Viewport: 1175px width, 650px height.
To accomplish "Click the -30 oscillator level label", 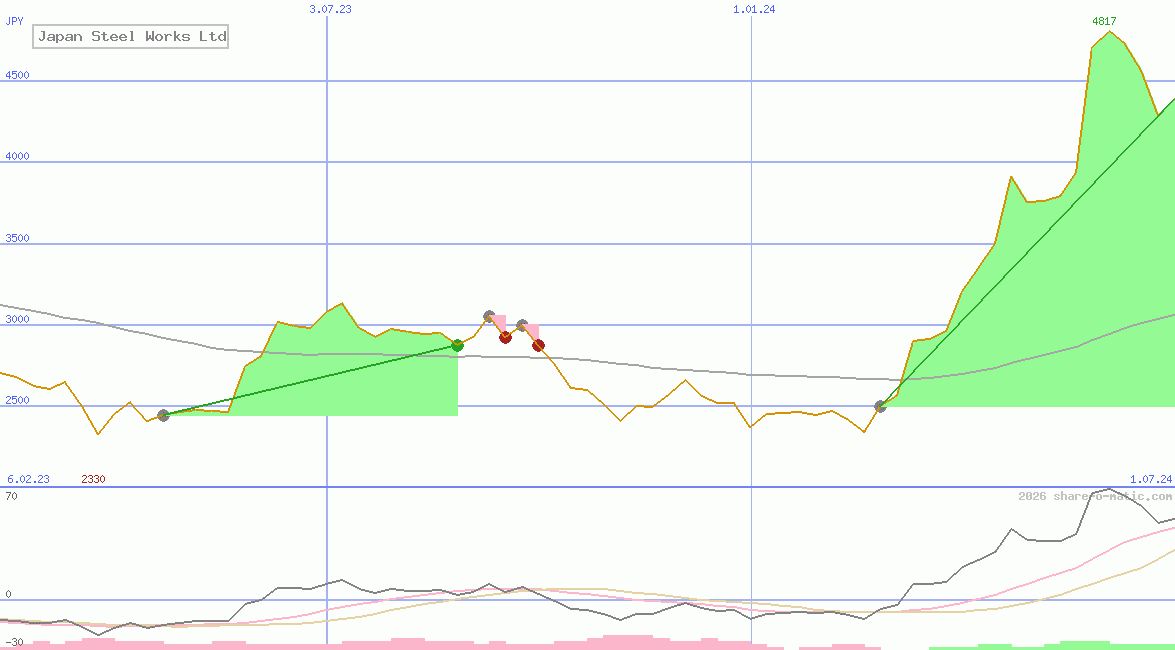I will click(x=14, y=641).
